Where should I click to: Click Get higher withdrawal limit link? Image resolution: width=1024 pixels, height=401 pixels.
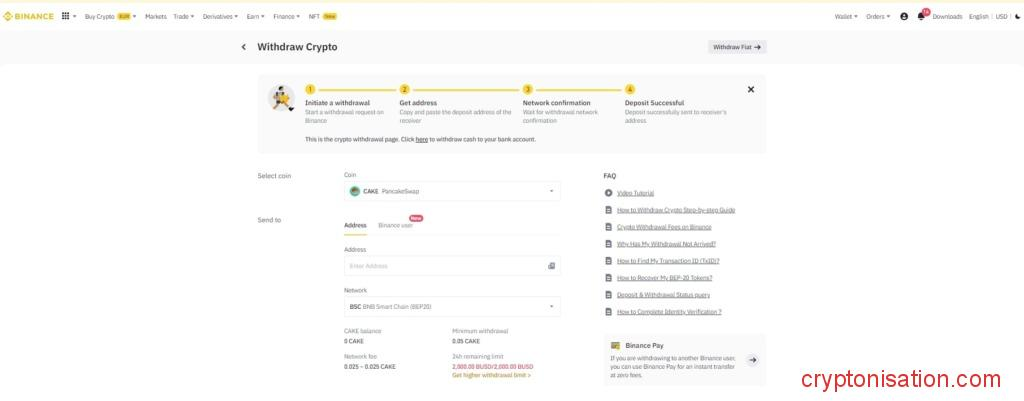click(x=491, y=375)
